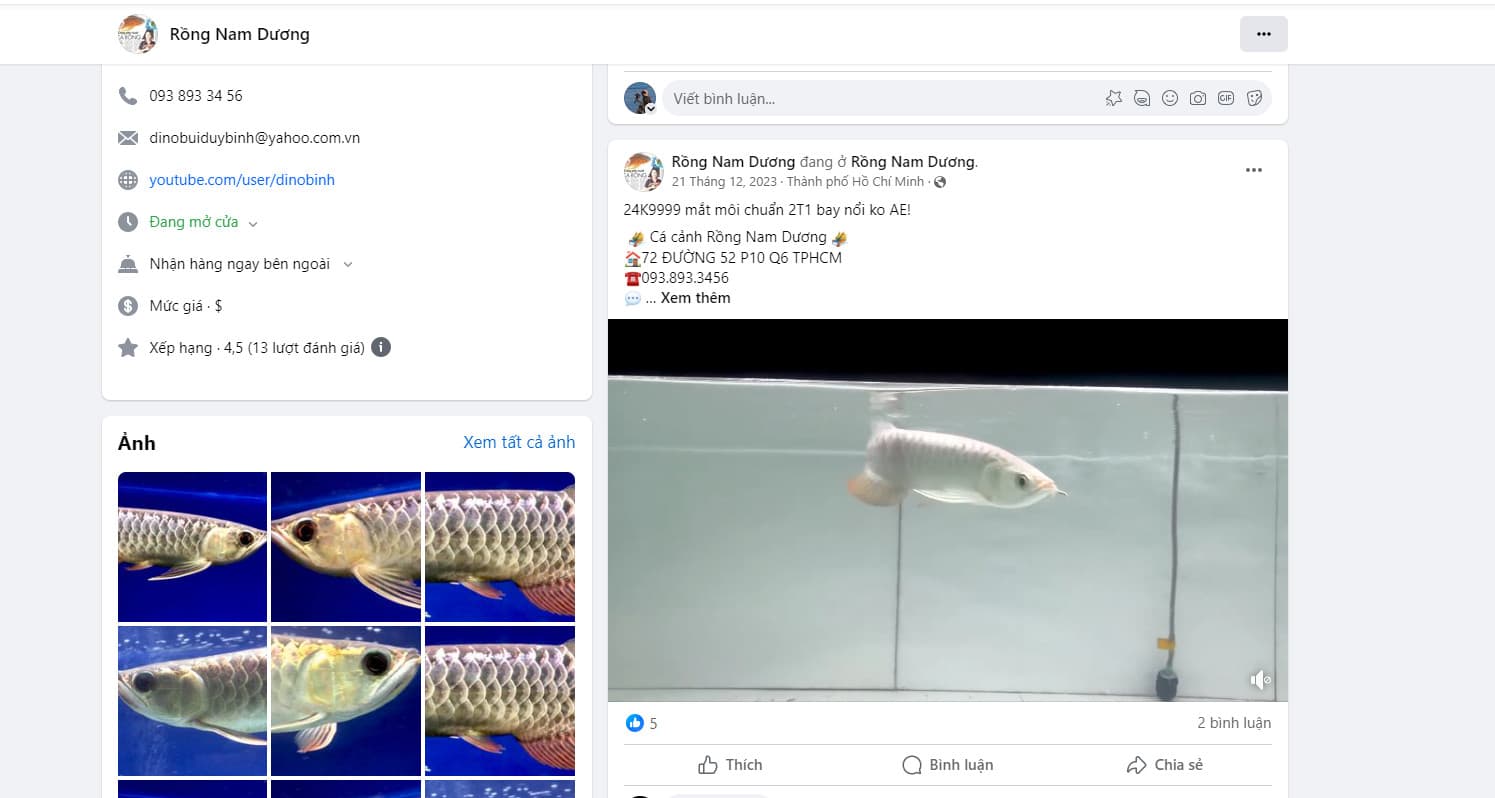Screen dimensions: 1495x798
Task: Click Bình luận to comment on post
Action: pyautogui.click(x=947, y=765)
